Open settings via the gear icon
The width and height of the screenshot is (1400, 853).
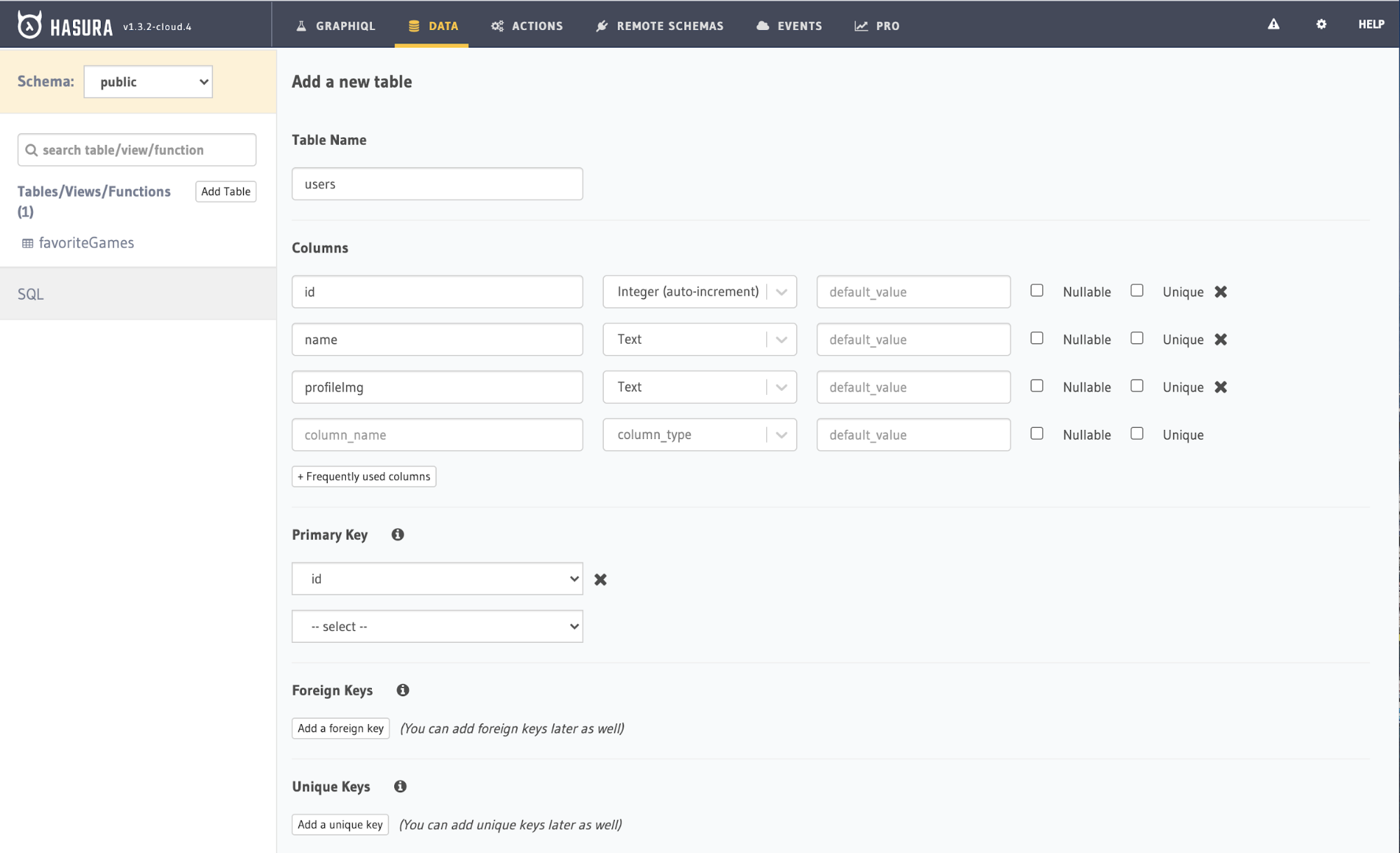pos(1321,24)
